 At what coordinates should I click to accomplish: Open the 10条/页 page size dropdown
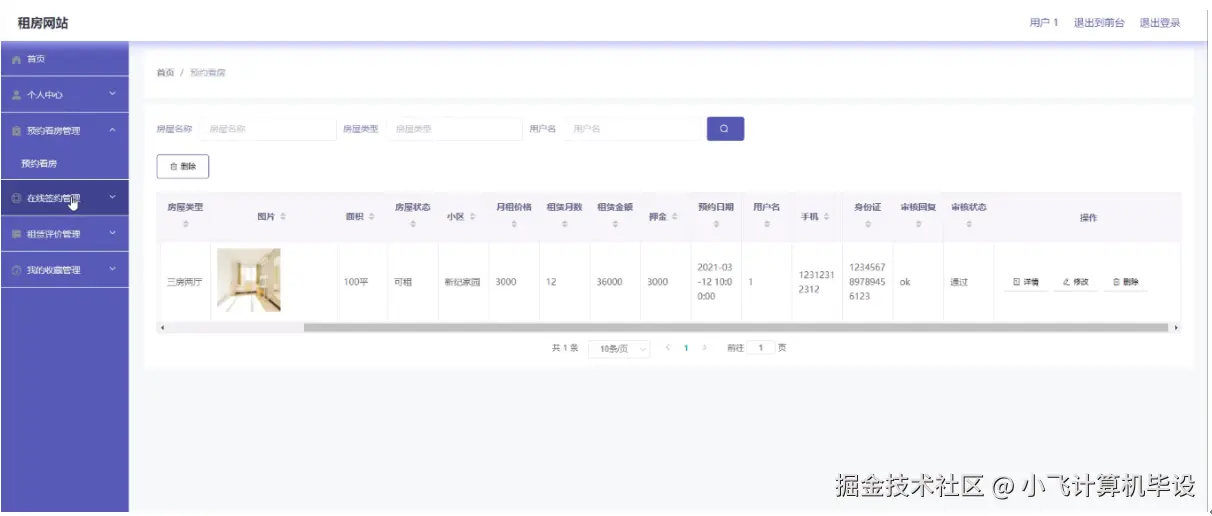click(619, 348)
